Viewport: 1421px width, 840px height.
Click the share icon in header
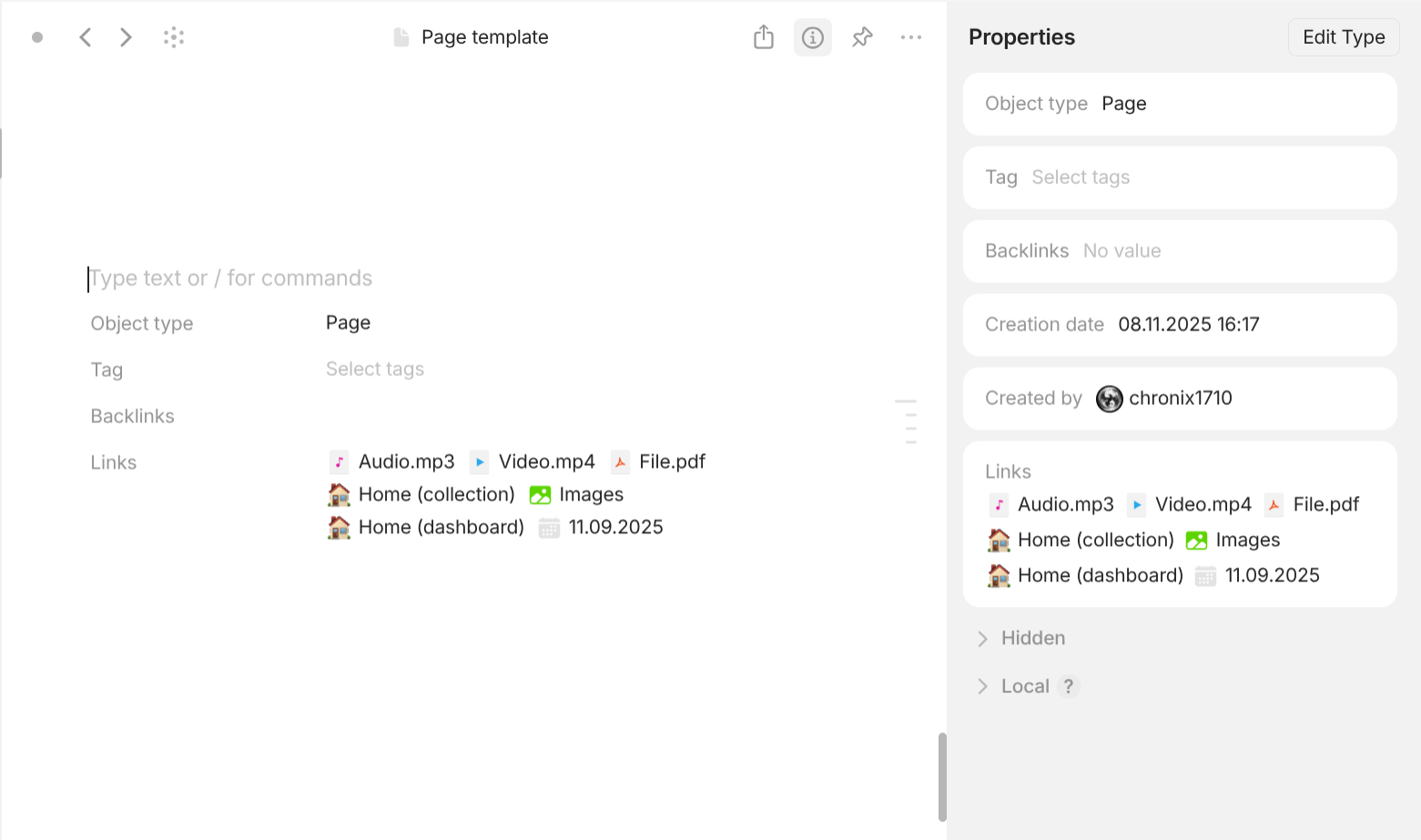(764, 37)
